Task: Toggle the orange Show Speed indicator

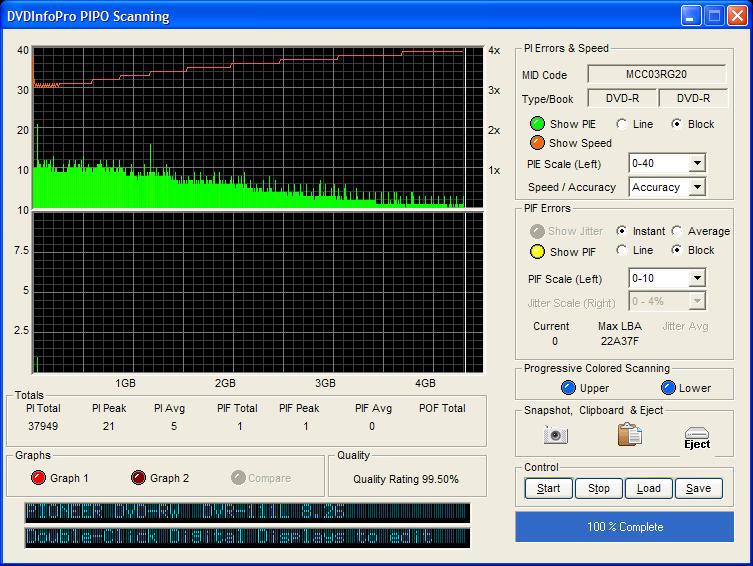Action: tap(537, 143)
